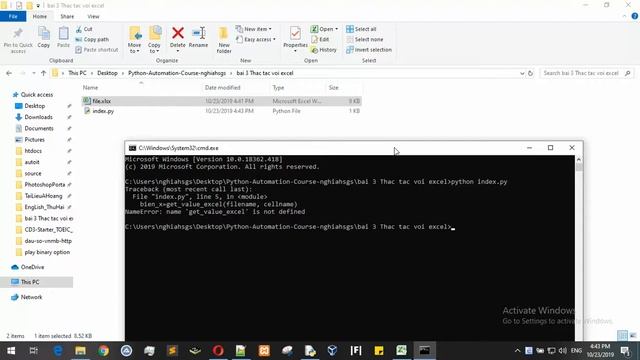Open Sublime Text from taskbar
Image resolution: width=640 pixels, height=360 pixels.
coord(172,351)
